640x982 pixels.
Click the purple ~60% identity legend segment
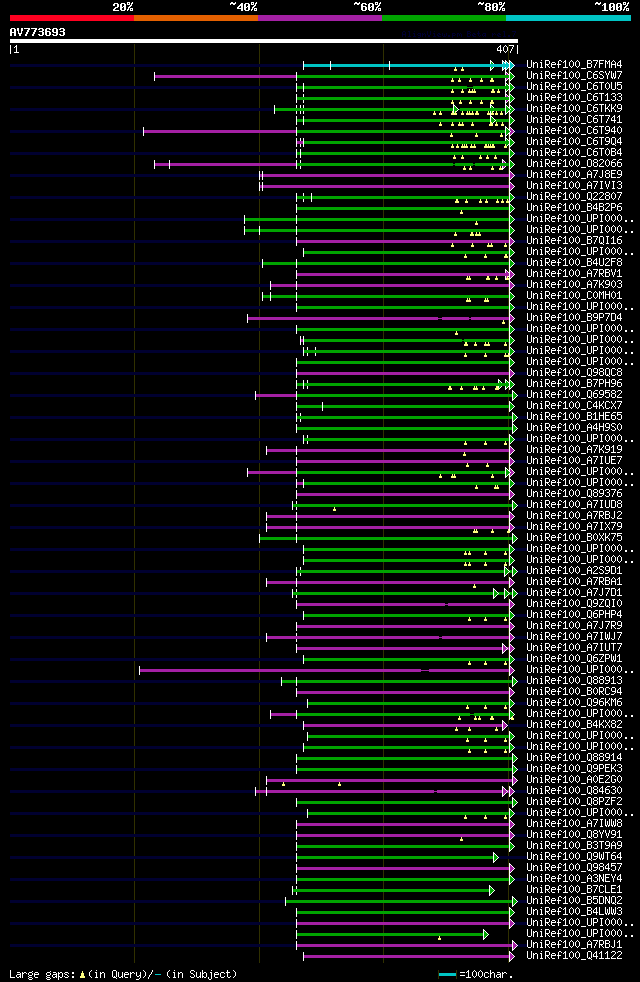click(x=320, y=18)
